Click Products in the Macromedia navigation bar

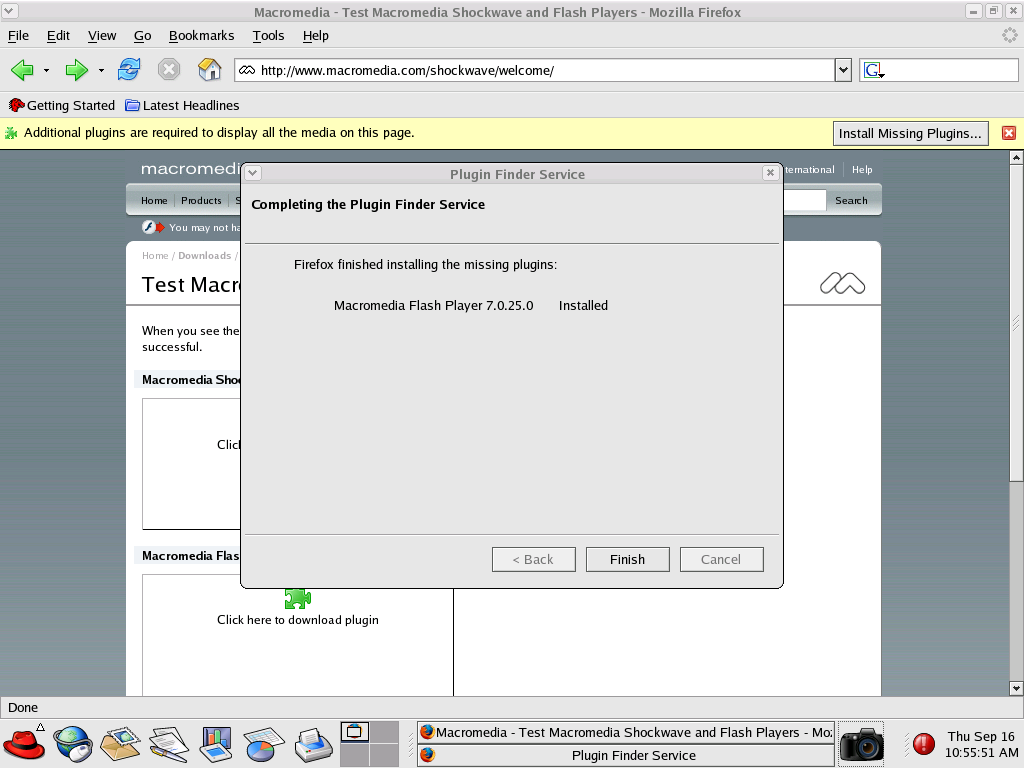(201, 200)
